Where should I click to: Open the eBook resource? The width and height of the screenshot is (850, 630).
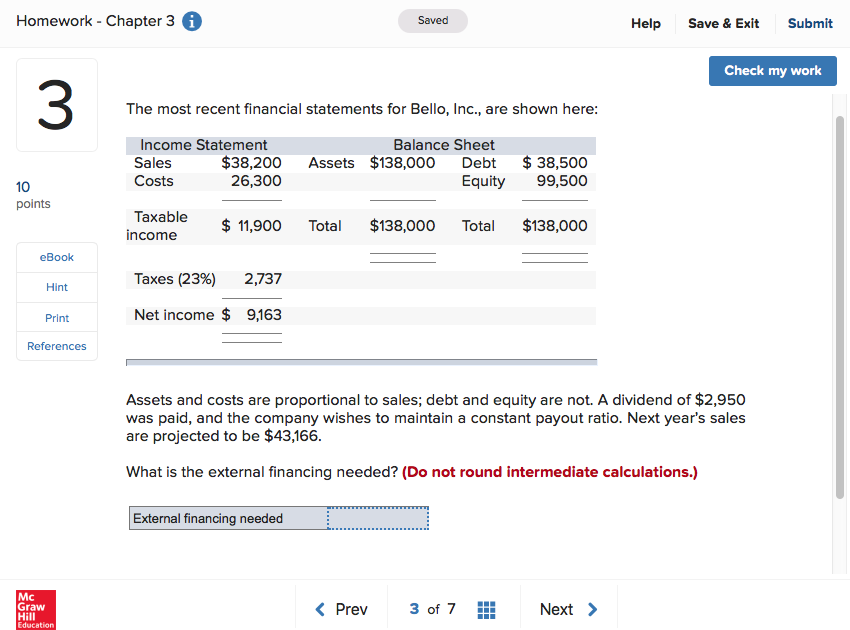56,257
